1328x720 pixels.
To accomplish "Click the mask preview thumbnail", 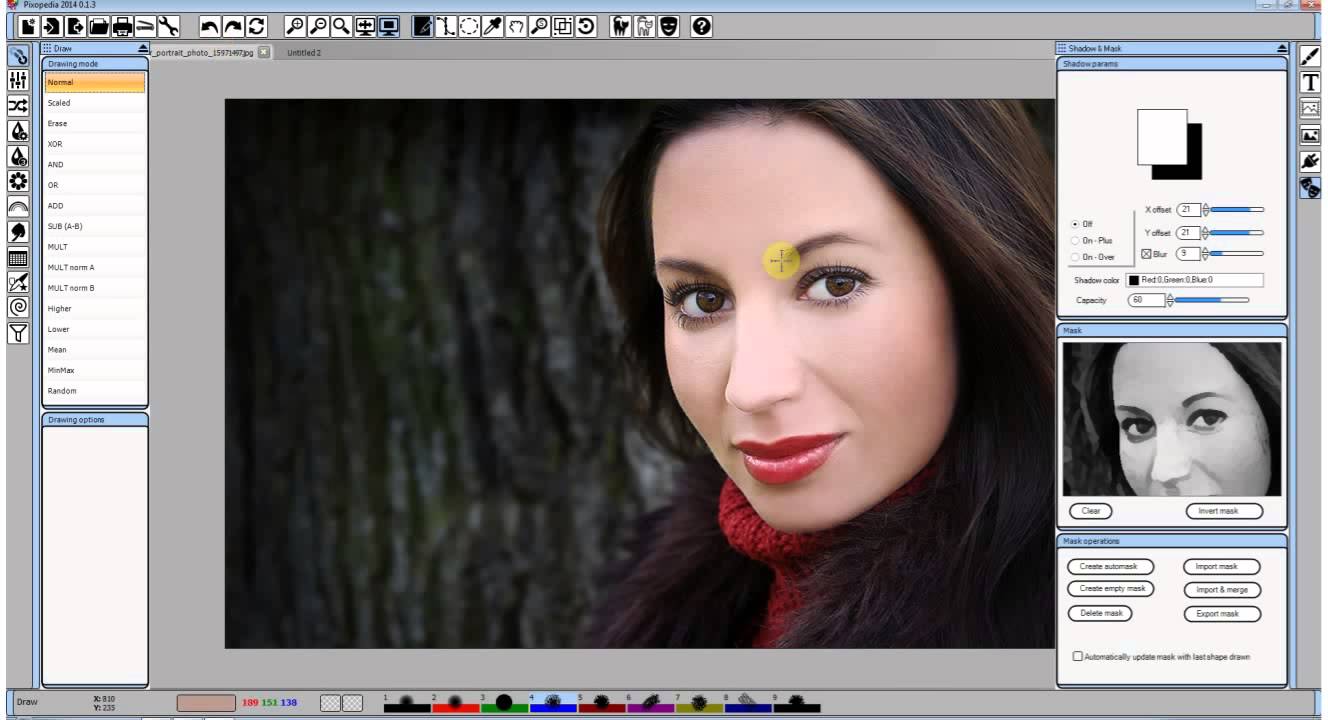I will coord(1172,419).
